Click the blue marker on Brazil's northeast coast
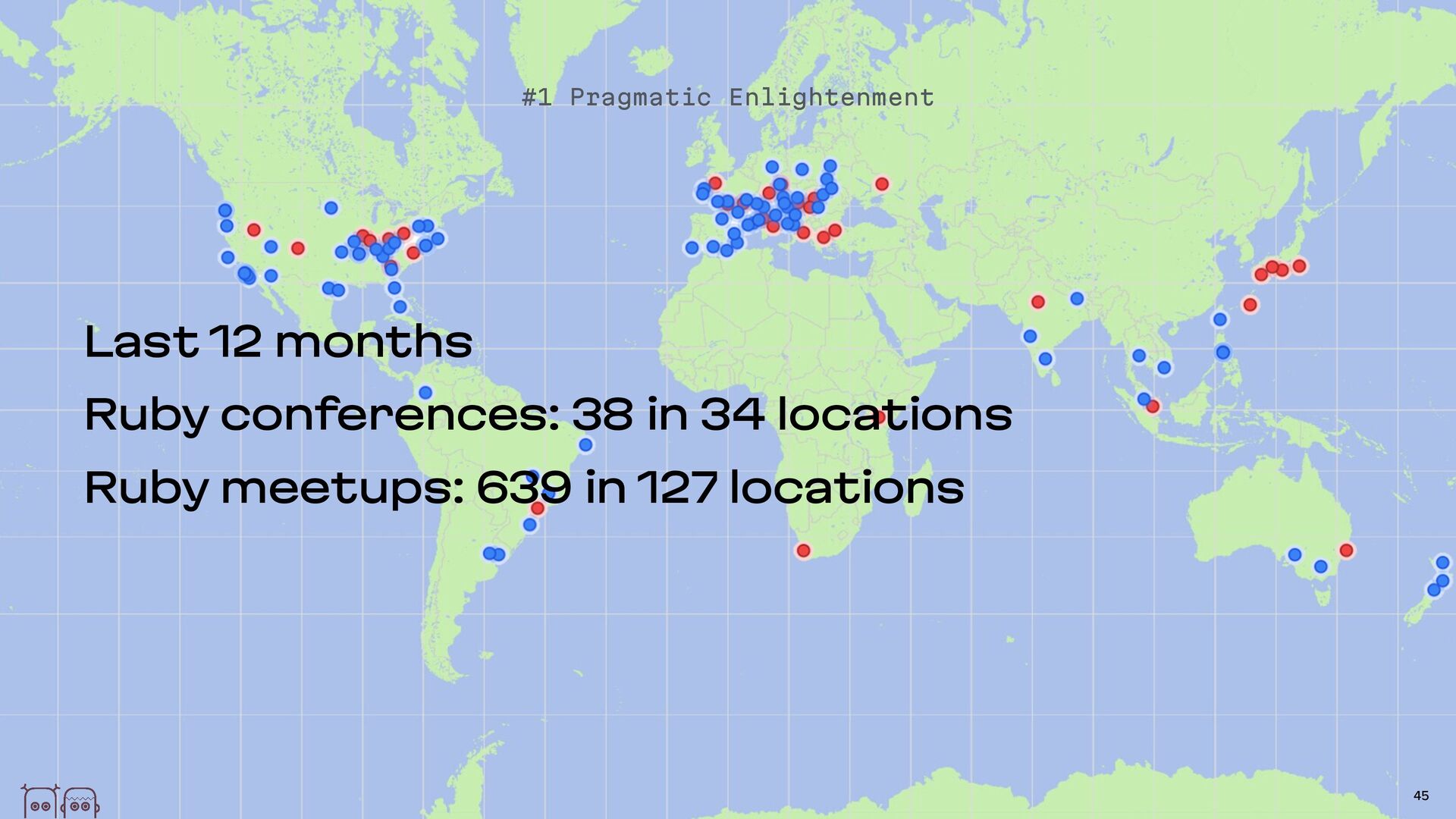Viewport: 1456px width, 819px height. pos(585,445)
